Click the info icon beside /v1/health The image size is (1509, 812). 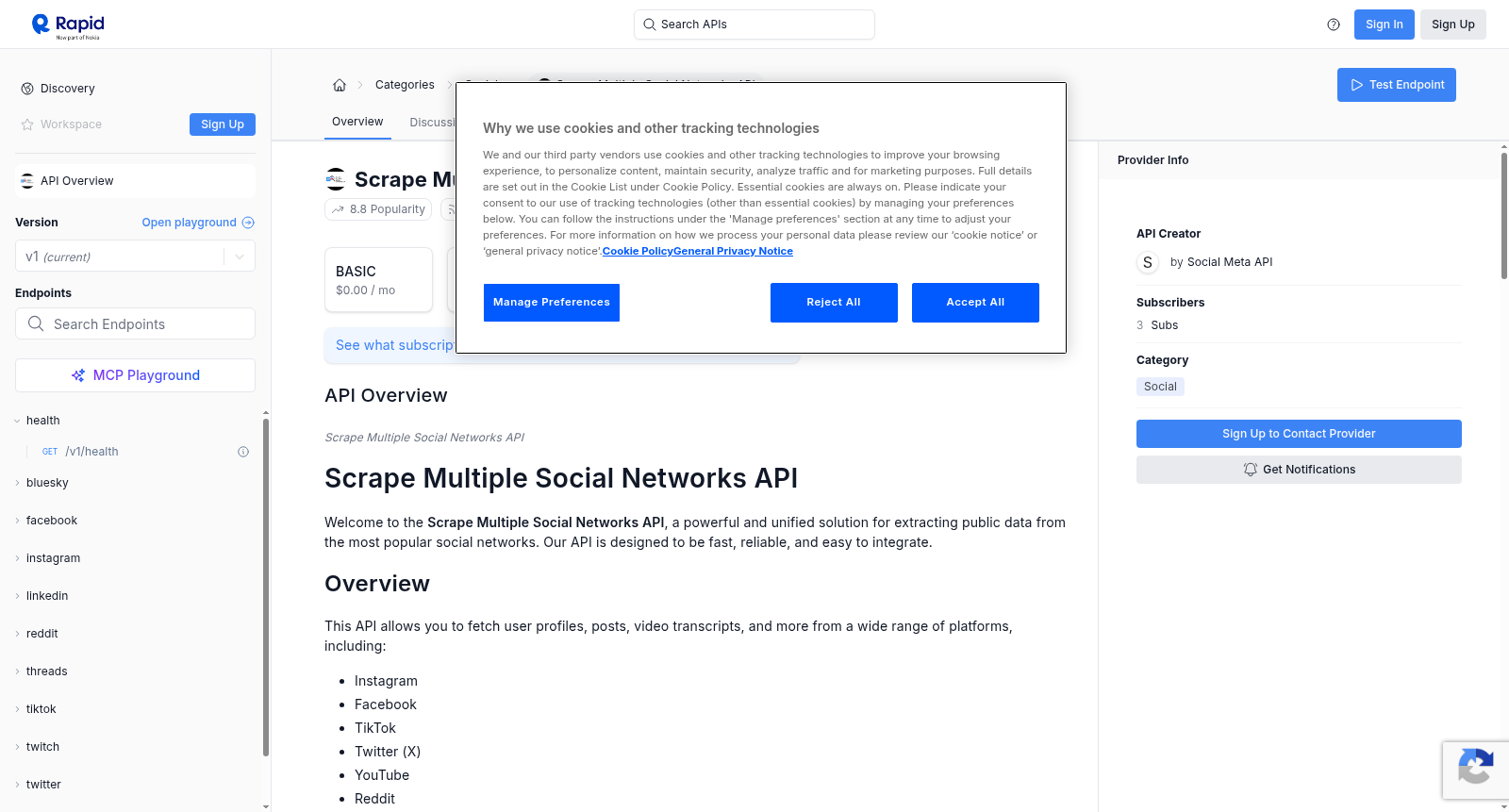[243, 452]
